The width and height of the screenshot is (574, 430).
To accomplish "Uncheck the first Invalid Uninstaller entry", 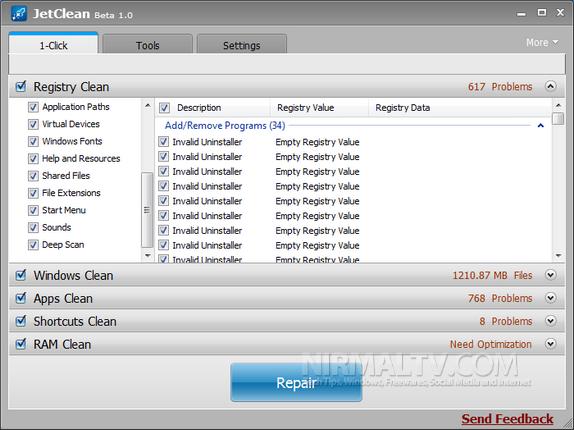I will 163,142.
